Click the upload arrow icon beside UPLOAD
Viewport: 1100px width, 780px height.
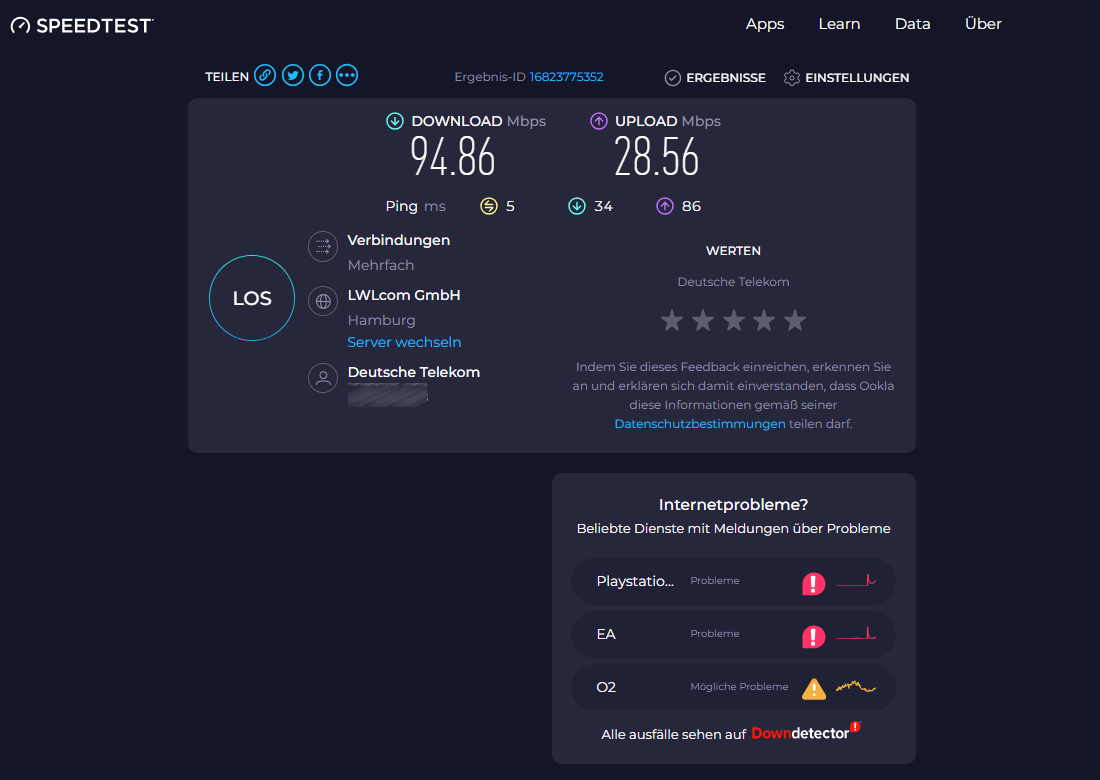598,121
